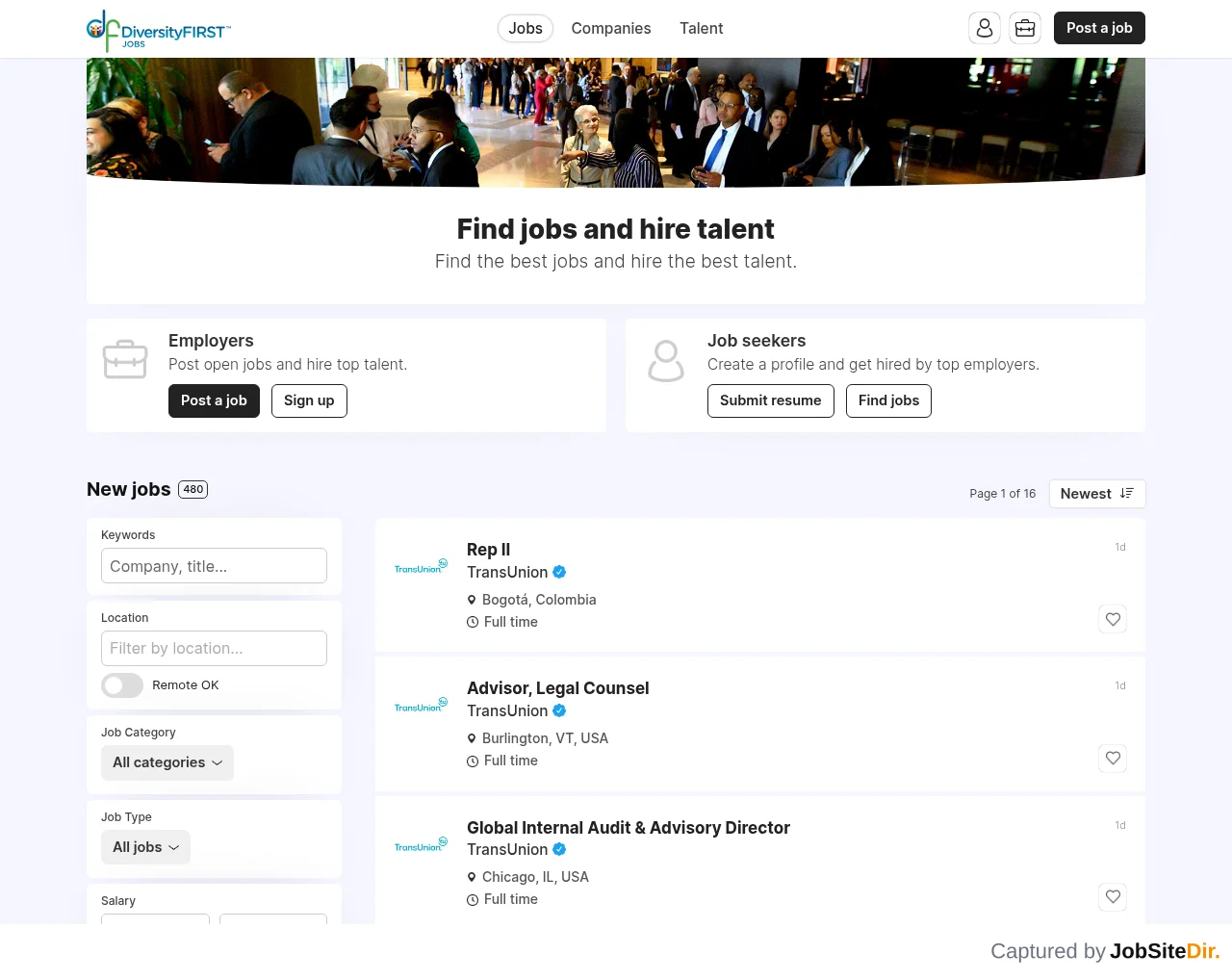
Task: Toggle the Remote OK switch
Action: (122, 685)
